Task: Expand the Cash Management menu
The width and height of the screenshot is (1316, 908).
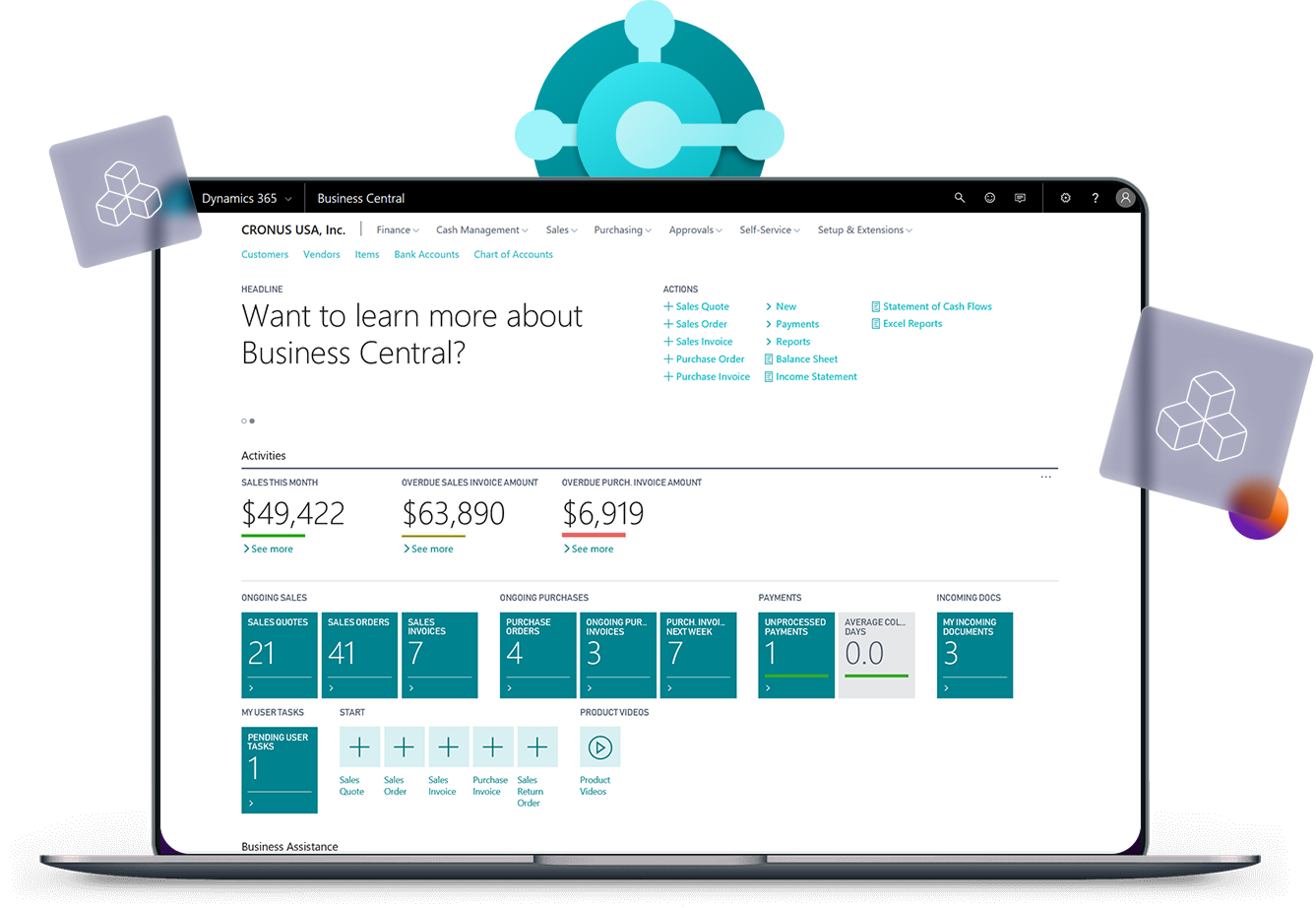Action: tap(480, 229)
